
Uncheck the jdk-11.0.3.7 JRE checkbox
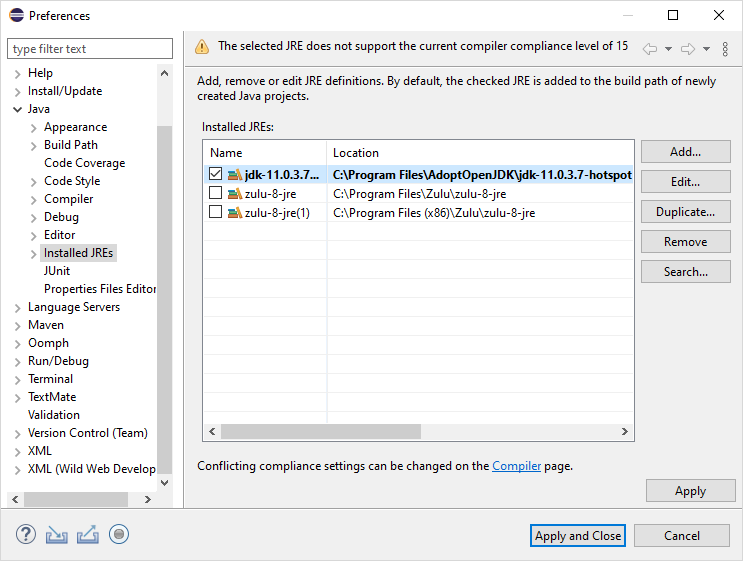pos(215,174)
